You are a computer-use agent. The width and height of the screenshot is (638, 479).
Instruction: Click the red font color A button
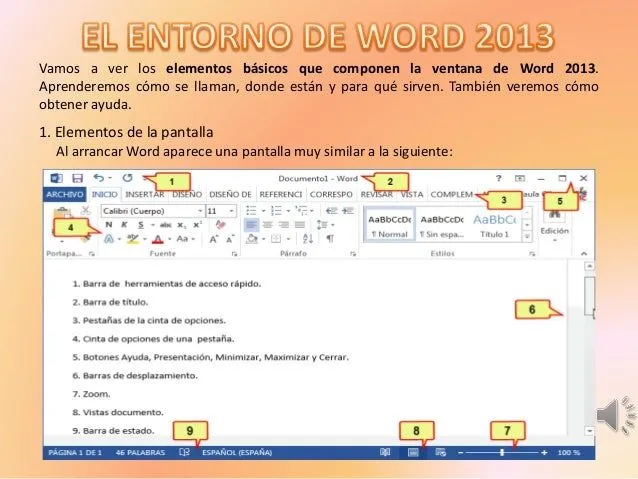click(x=157, y=239)
